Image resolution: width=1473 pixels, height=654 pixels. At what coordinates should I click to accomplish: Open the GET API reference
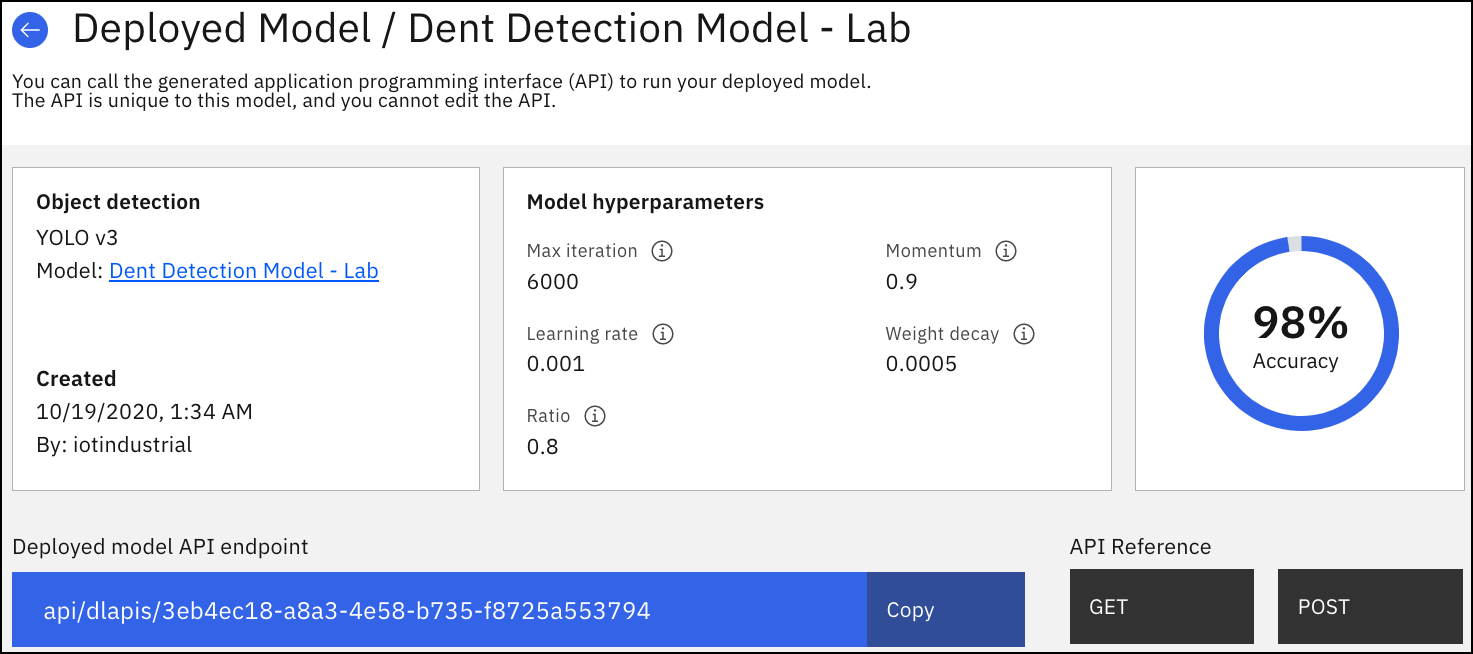point(1161,607)
